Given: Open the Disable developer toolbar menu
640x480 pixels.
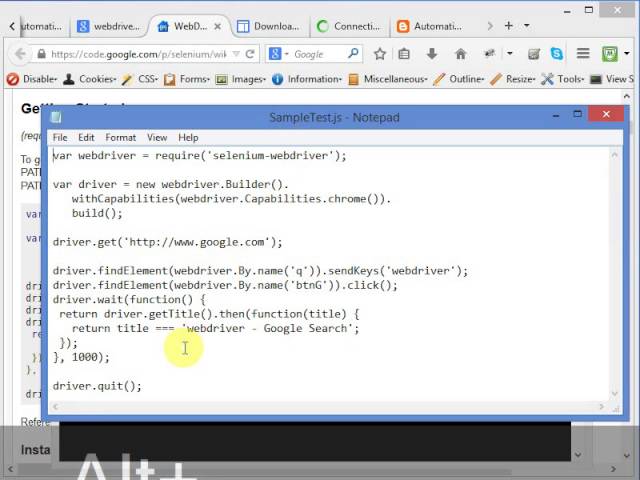Looking at the screenshot, I should point(32,79).
